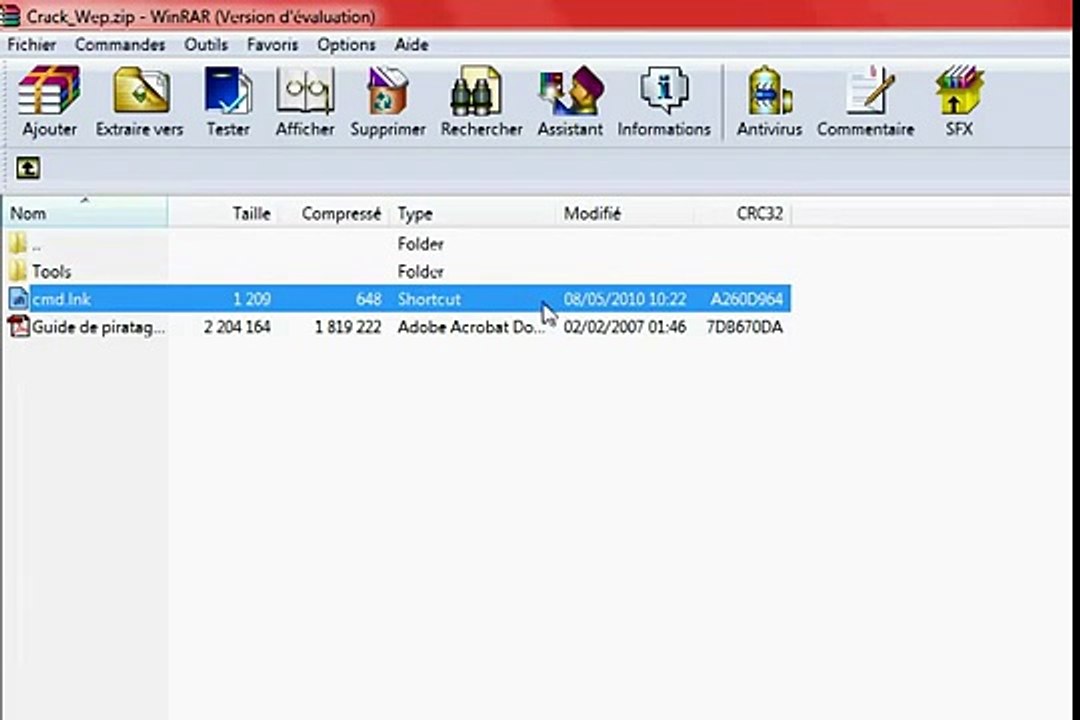
Task: Click the Folder type of Tools row
Action: [420, 271]
